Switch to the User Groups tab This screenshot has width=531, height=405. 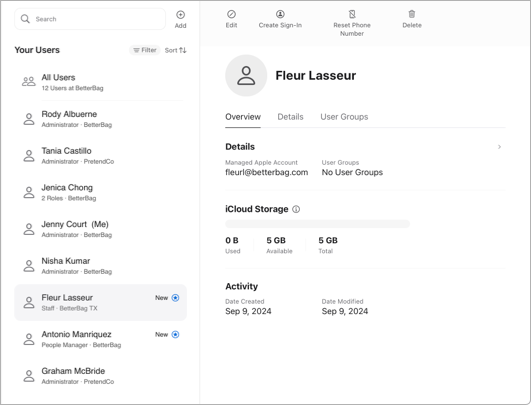[x=344, y=117]
